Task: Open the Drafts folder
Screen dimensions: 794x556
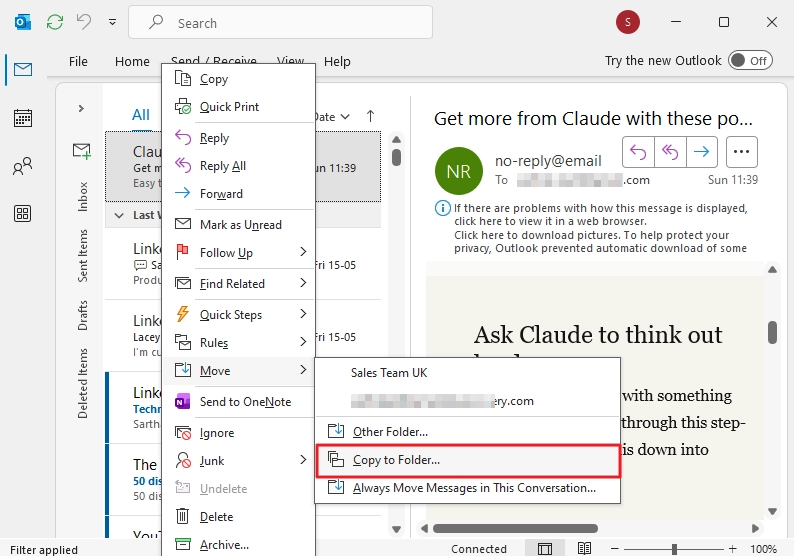Action: coord(82,315)
